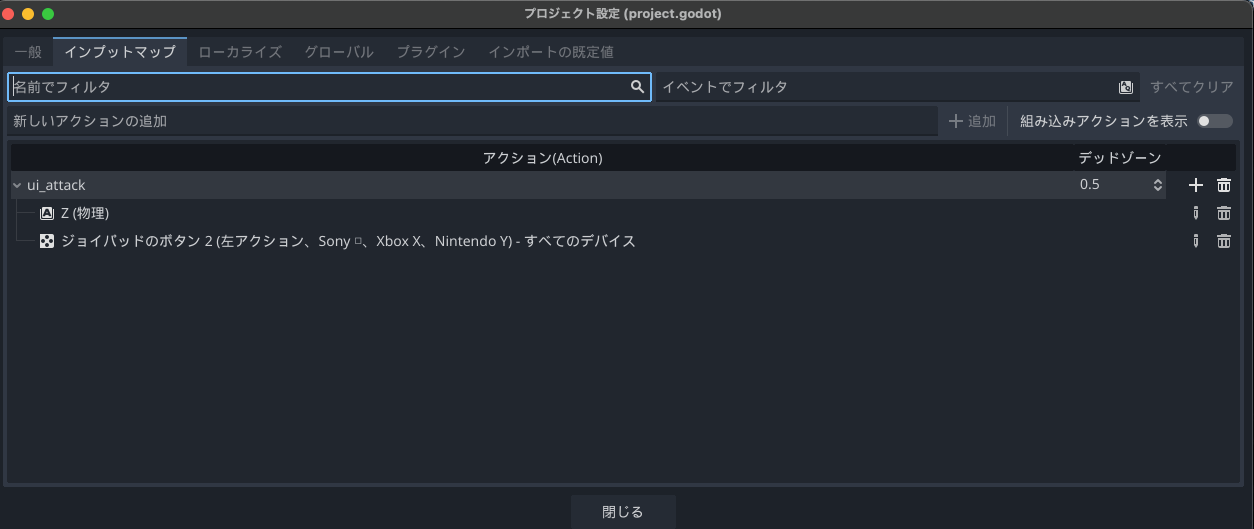Zoom the window using green button
Viewport: 1254px width, 529px height.
pyautogui.click(x=48, y=14)
